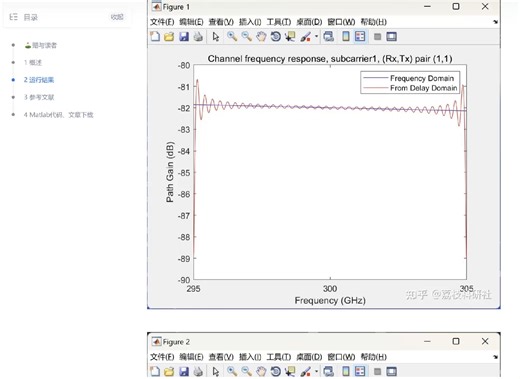Click the Frequency (GHz) axis label

click(330, 301)
